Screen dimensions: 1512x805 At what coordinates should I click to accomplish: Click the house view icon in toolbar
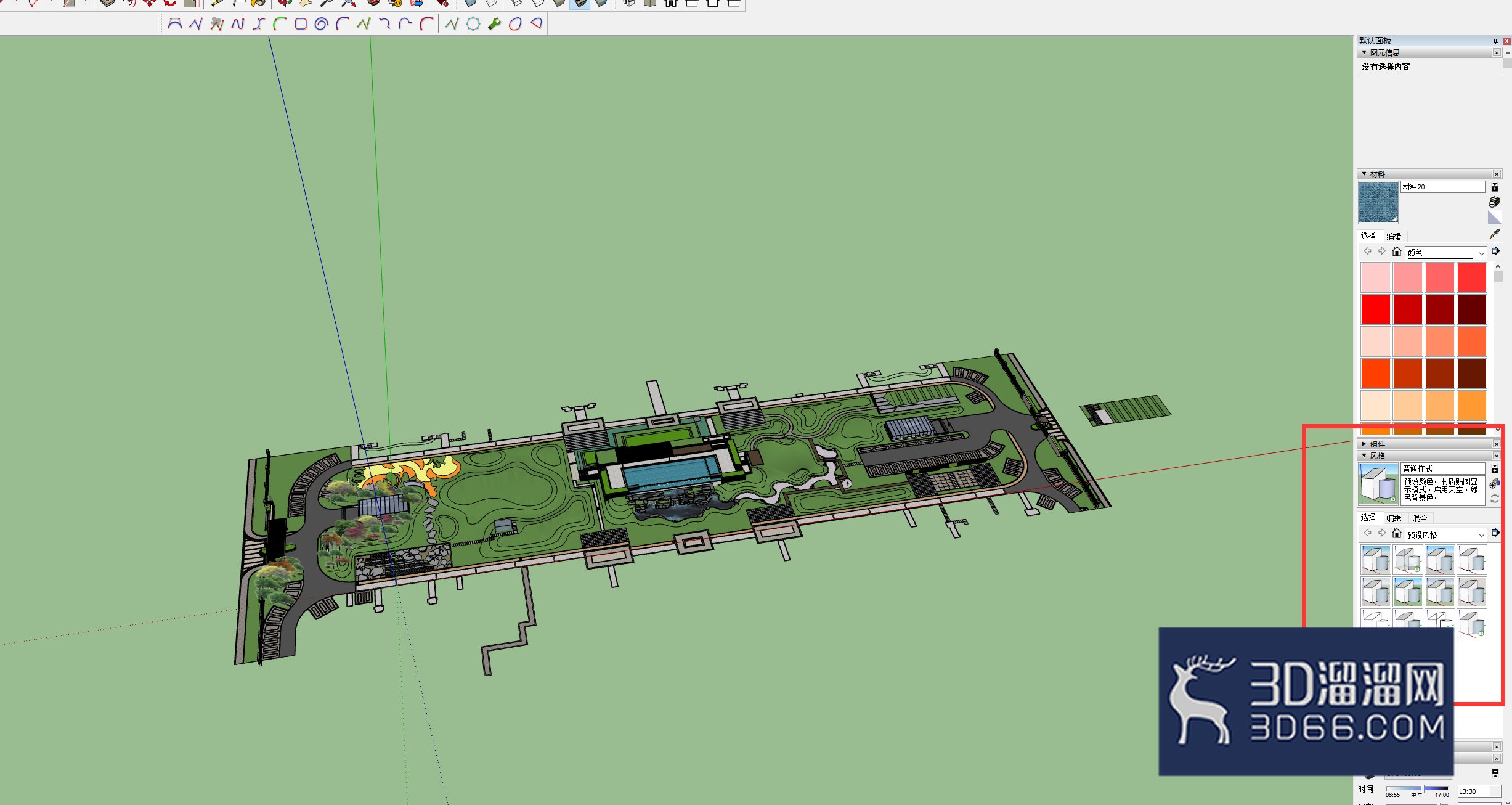[x=671, y=4]
